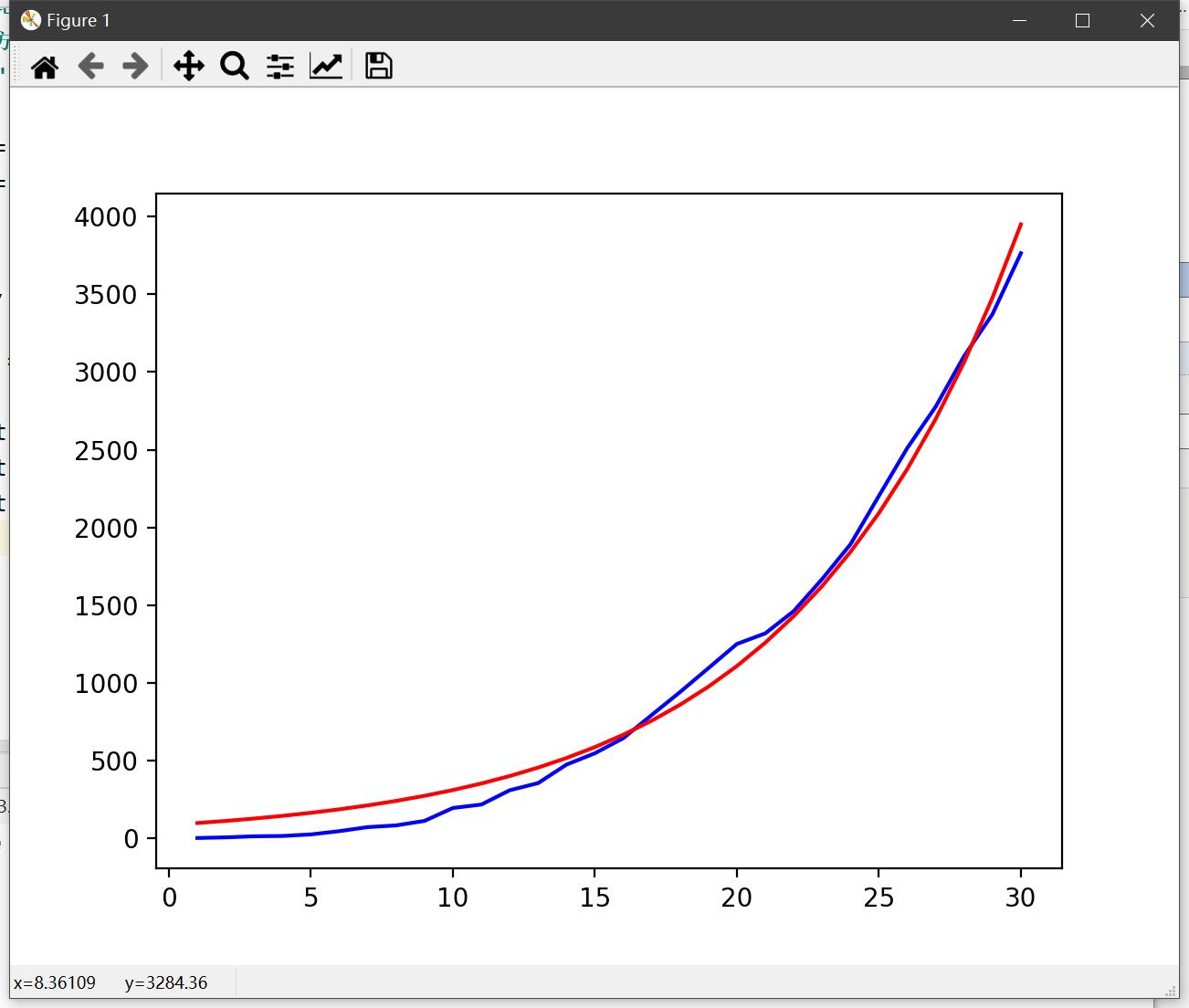Click the 5 x-axis tick label
Viewport: 1189px width, 1008px height.
pos(310,898)
